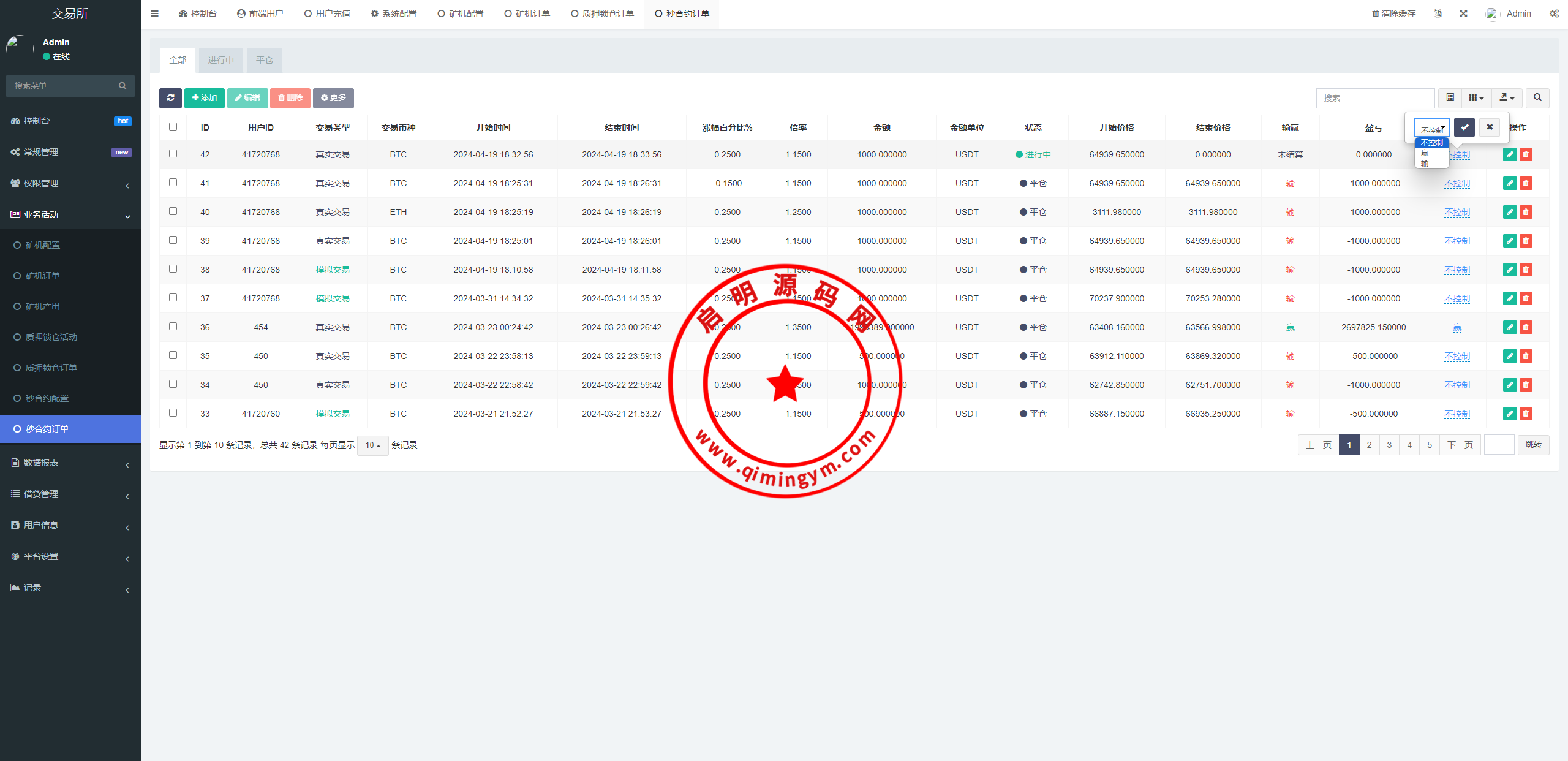Viewport: 1568px width, 761px height.
Task: Click the table search input field
Action: (1374, 98)
